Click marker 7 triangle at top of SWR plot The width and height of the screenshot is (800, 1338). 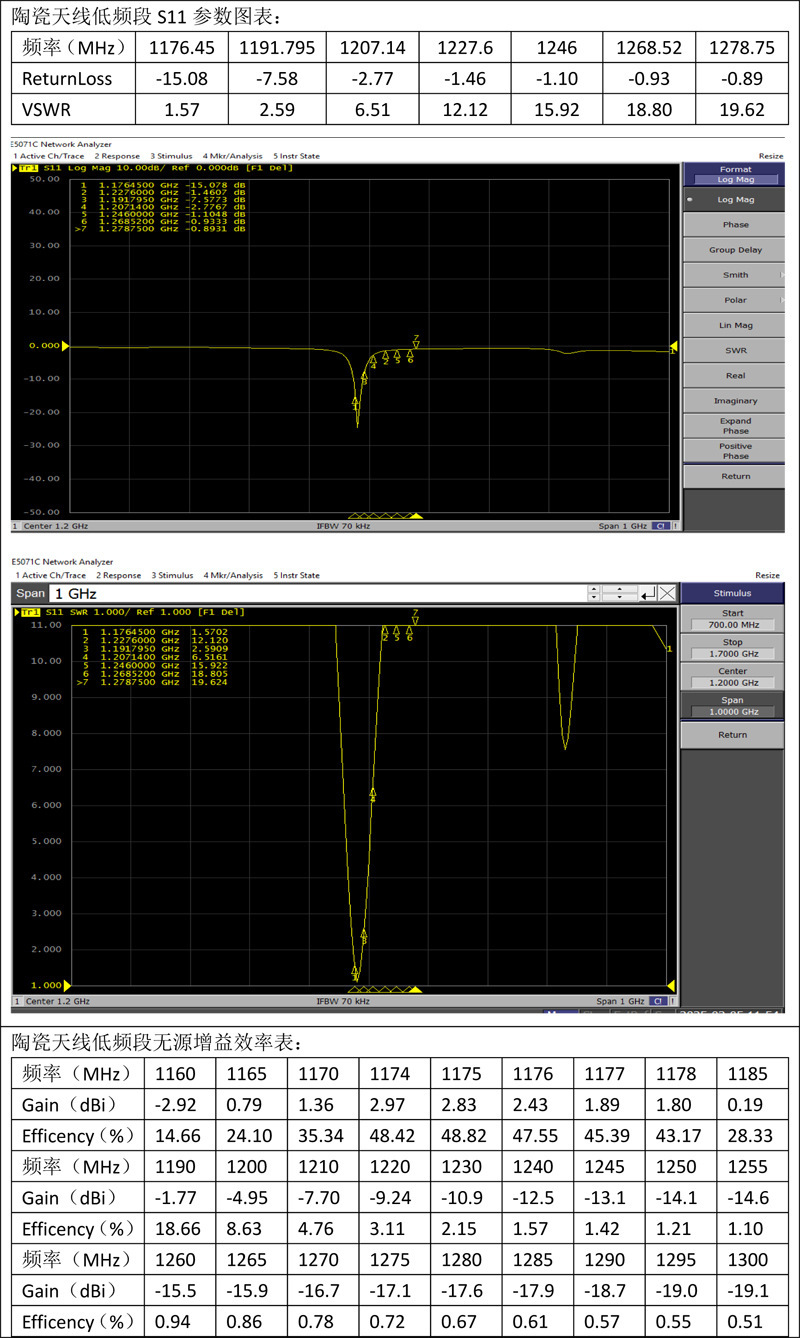tap(415, 618)
